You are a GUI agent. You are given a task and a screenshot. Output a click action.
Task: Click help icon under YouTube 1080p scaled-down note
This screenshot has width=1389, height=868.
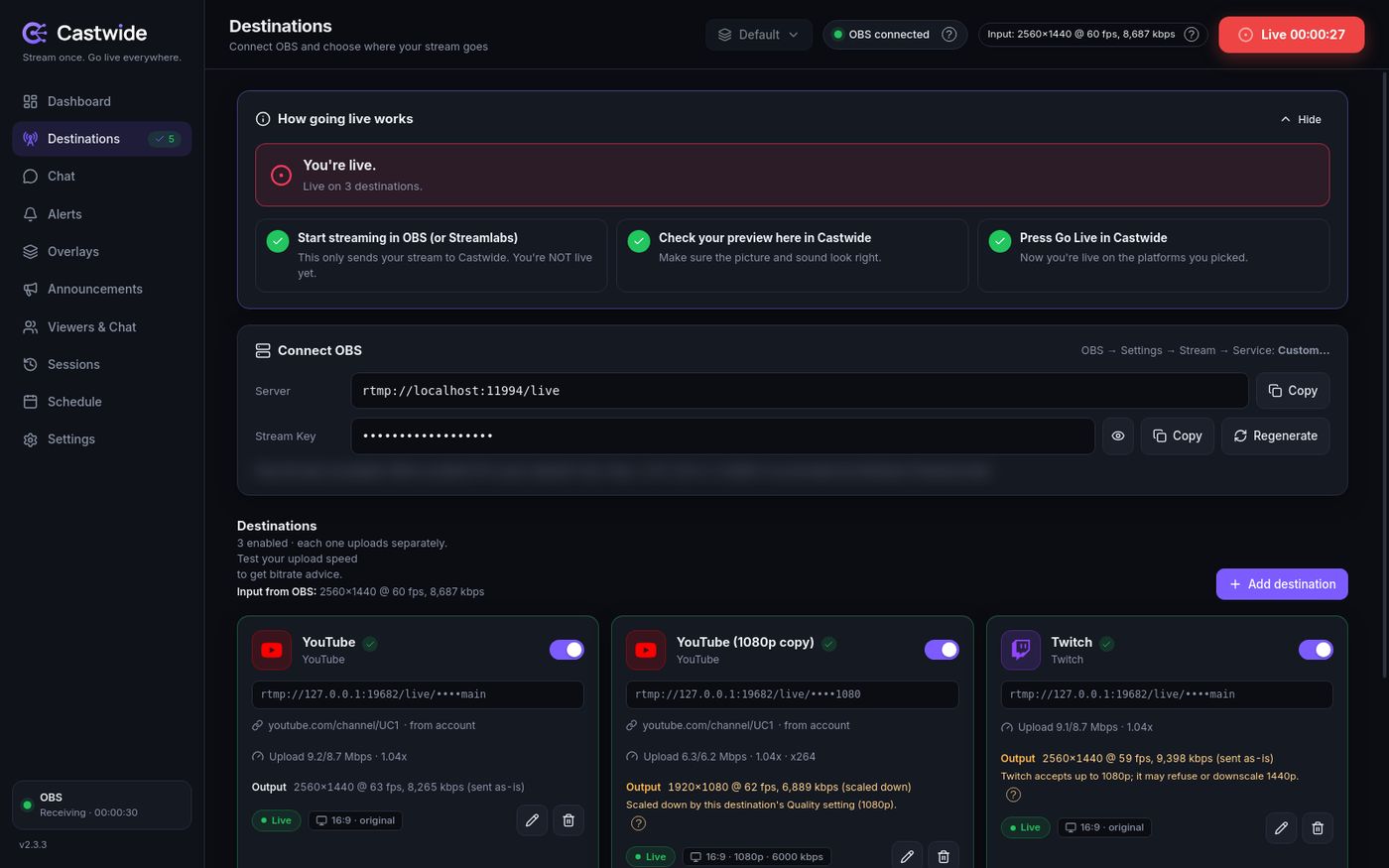click(638, 823)
